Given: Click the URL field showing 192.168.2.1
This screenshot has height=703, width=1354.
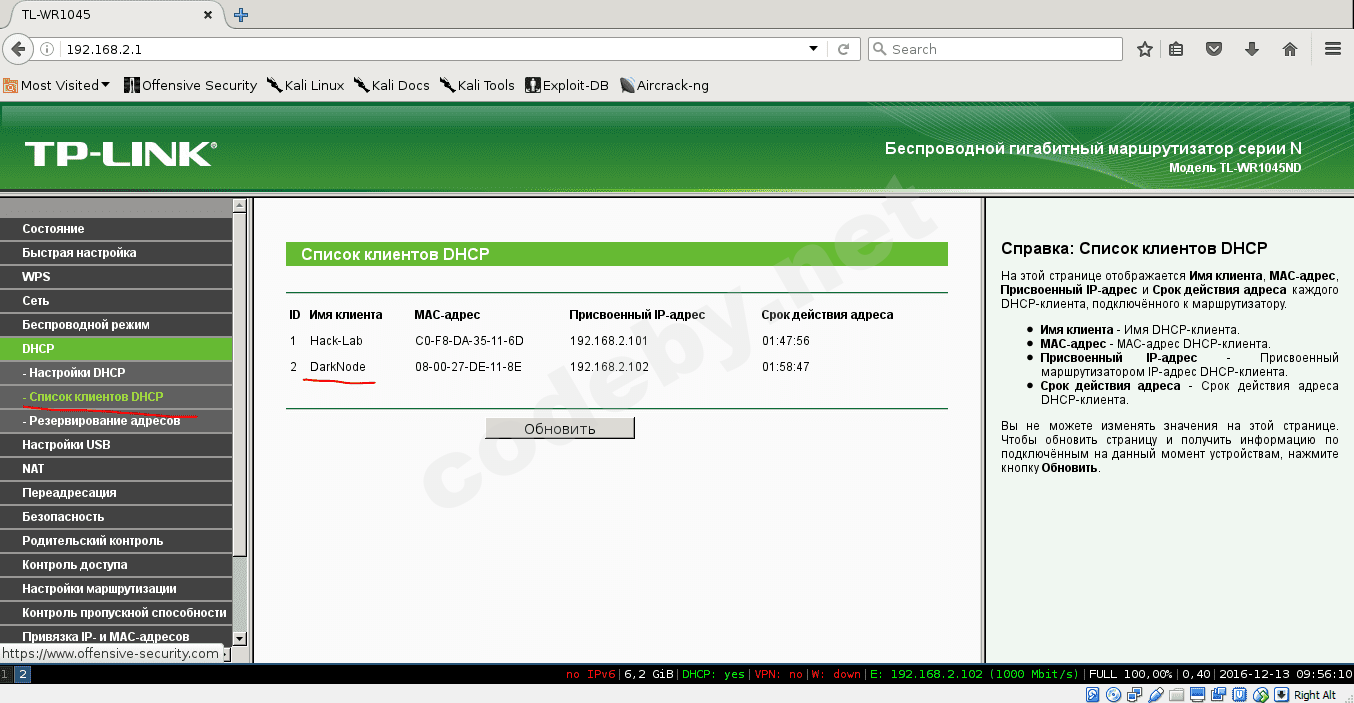Looking at the screenshot, I should pos(430,49).
